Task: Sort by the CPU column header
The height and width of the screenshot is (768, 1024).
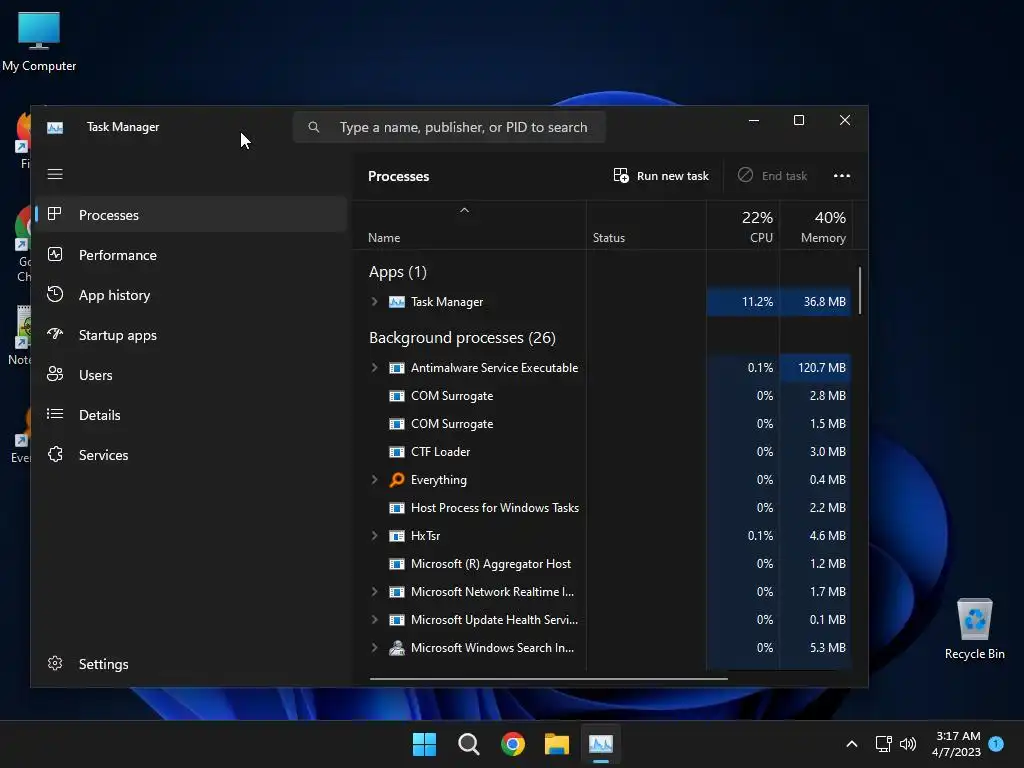Action: click(x=743, y=225)
